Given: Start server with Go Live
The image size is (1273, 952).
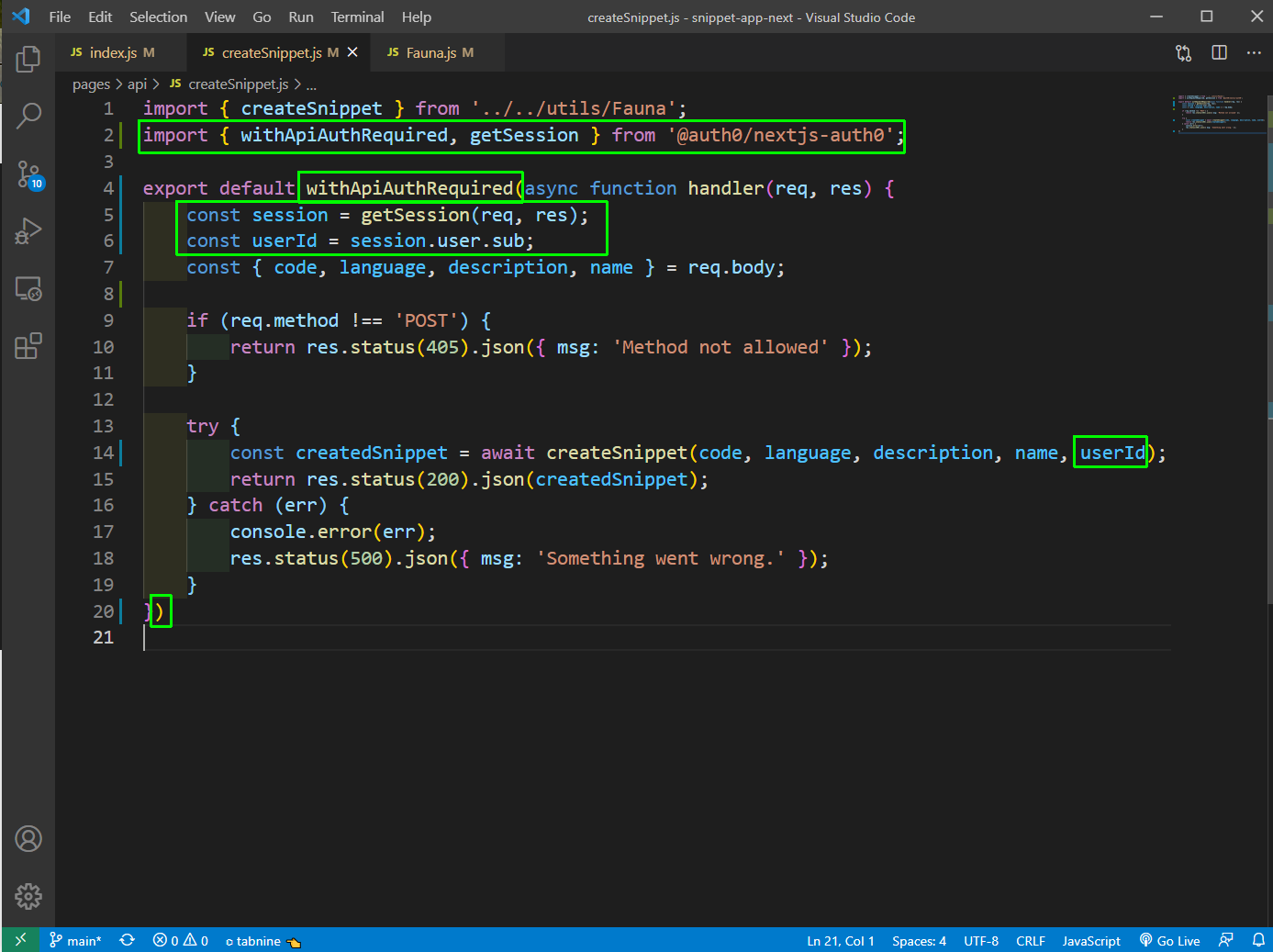Looking at the screenshot, I should (1170, 940).
